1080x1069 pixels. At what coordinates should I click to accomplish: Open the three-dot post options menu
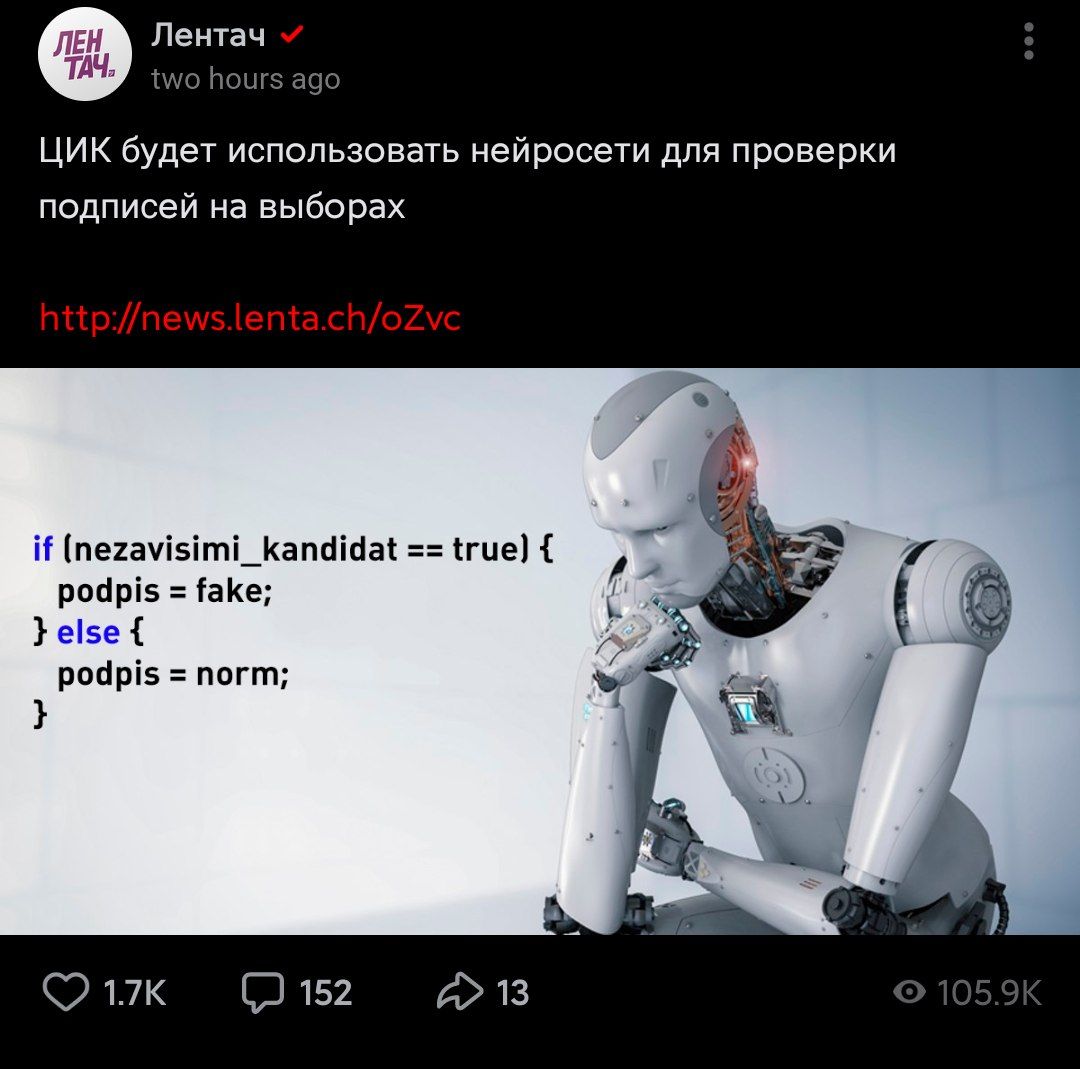click(x=1028, y=41)
